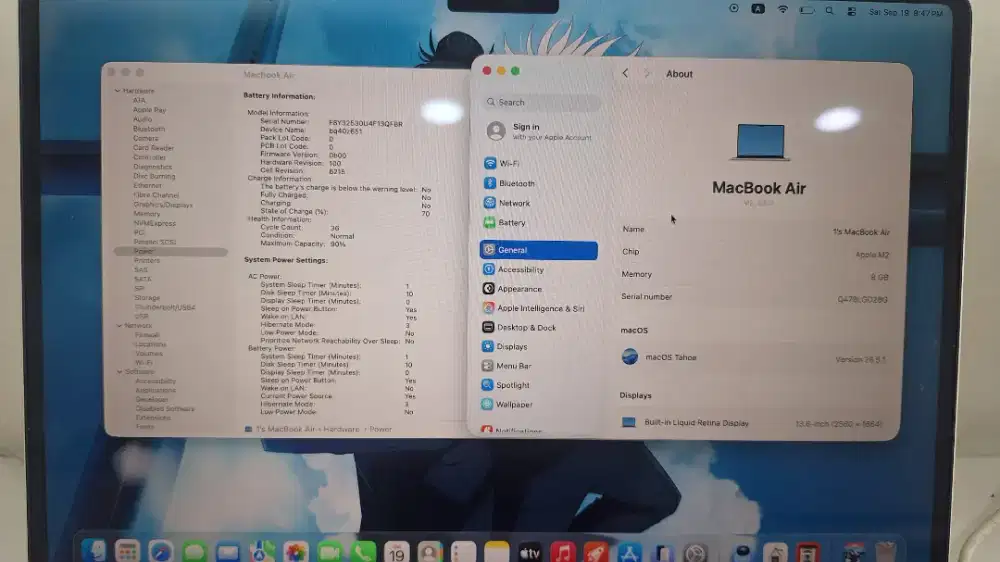Image resolution: width=1000 pixels, height=562 pixels.
Task: Select Diagnostics in System Information
Action: click(152, 166)
